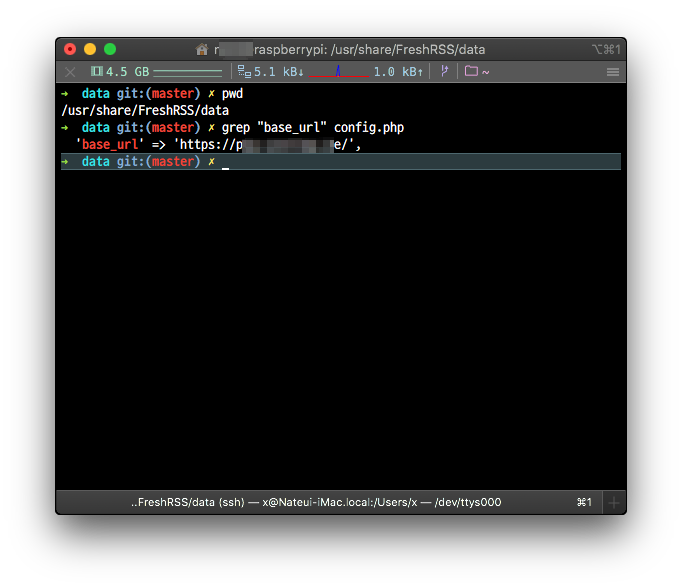Click the git branch icon in status bar
Image resolution: width=682 pixels, height=588 pixels.
click(444, 71)
